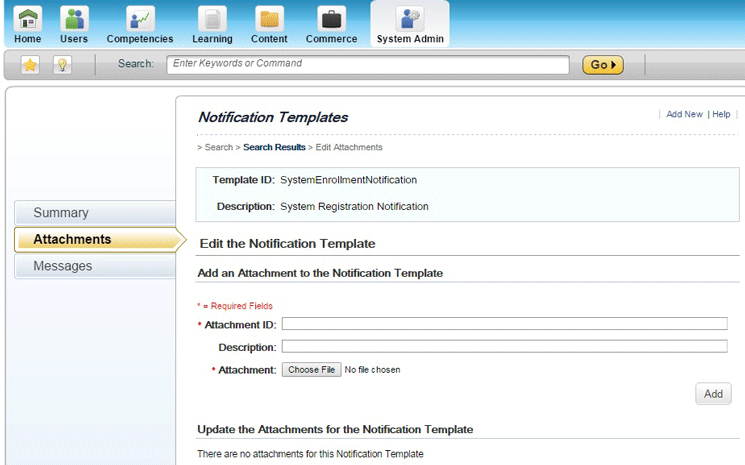Click the lightbulb tips icon
745x465 pixels.
click(61, 65)
